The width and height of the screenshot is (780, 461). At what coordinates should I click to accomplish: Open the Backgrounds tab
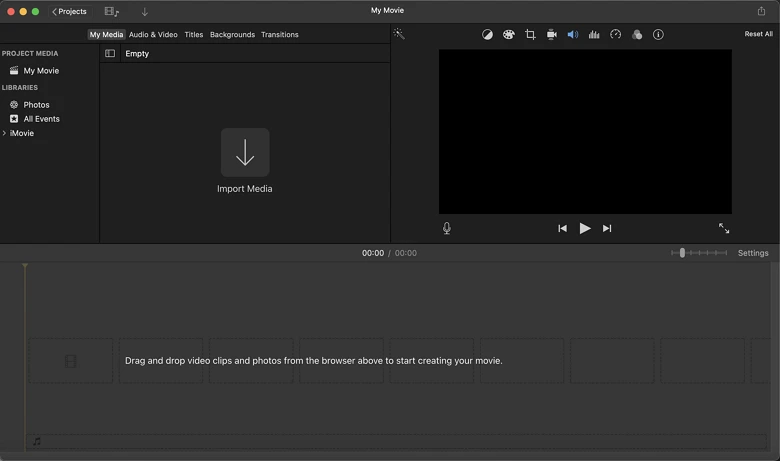pyautogui.click(x=232, y=34)
